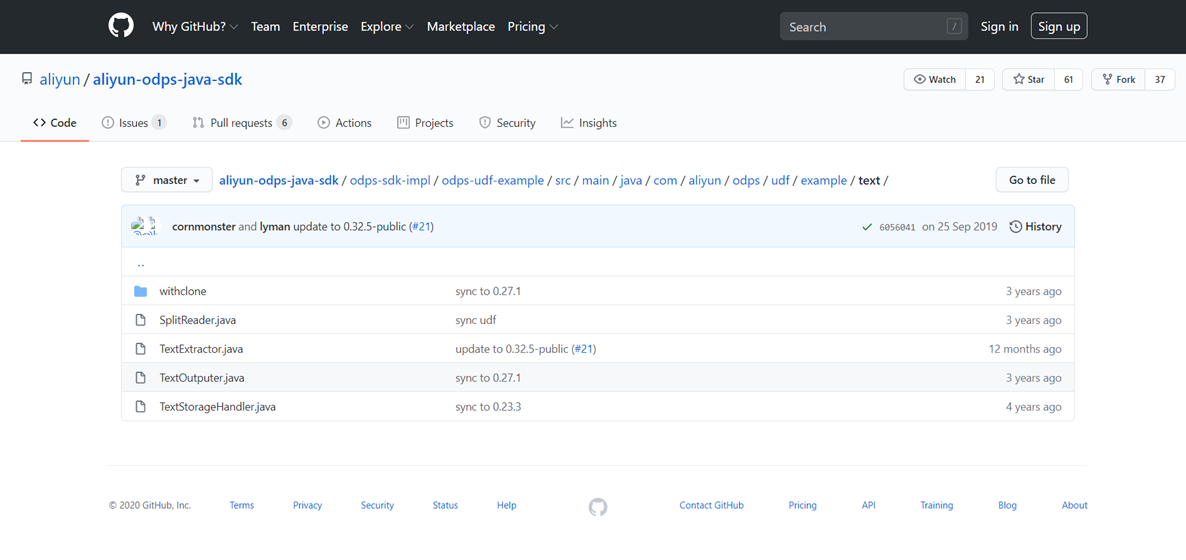
Task: Go to odps-sdk-impl in breadcrumb
Action: tap(390, 181)
